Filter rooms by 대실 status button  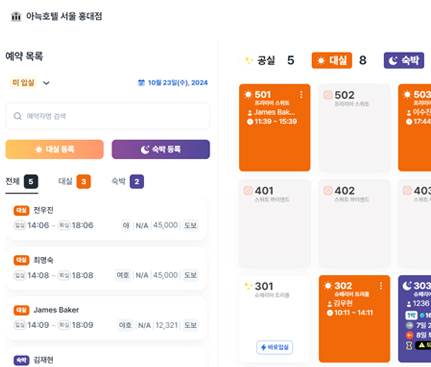coord(332,60)
